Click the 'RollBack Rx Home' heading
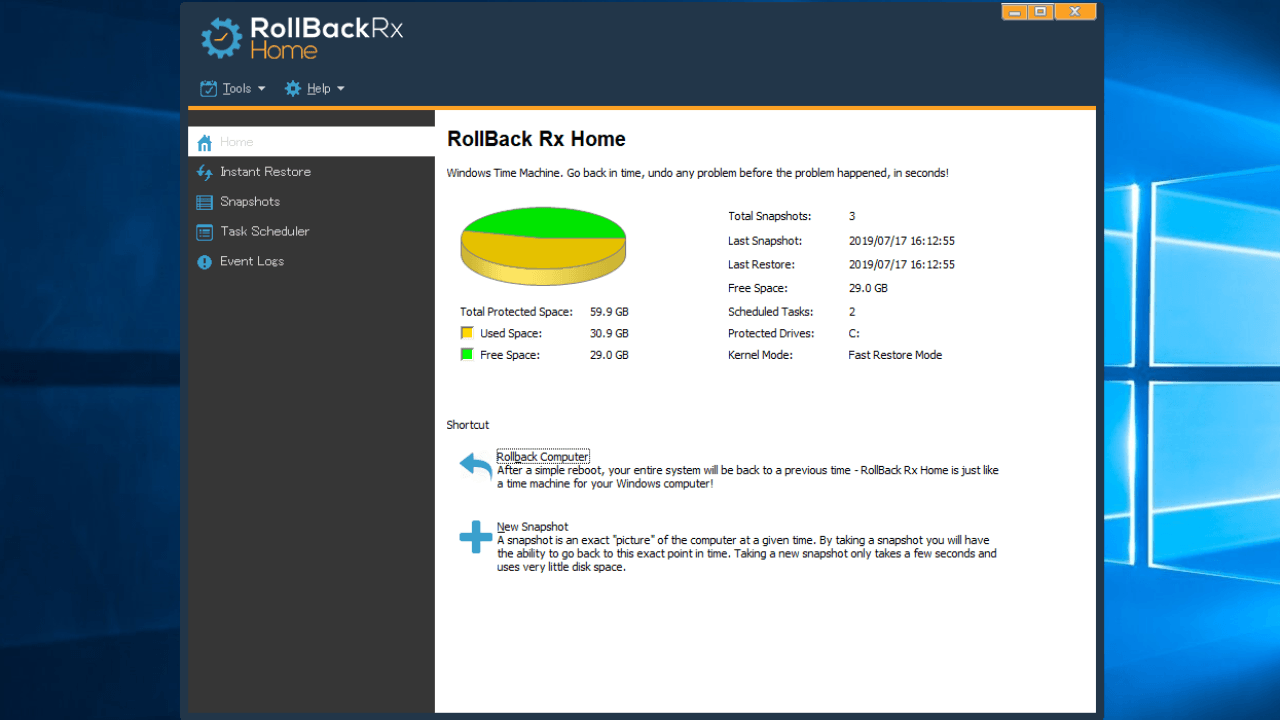The width and height of the screenshot is (1280, 720). (x=536, y=139)
